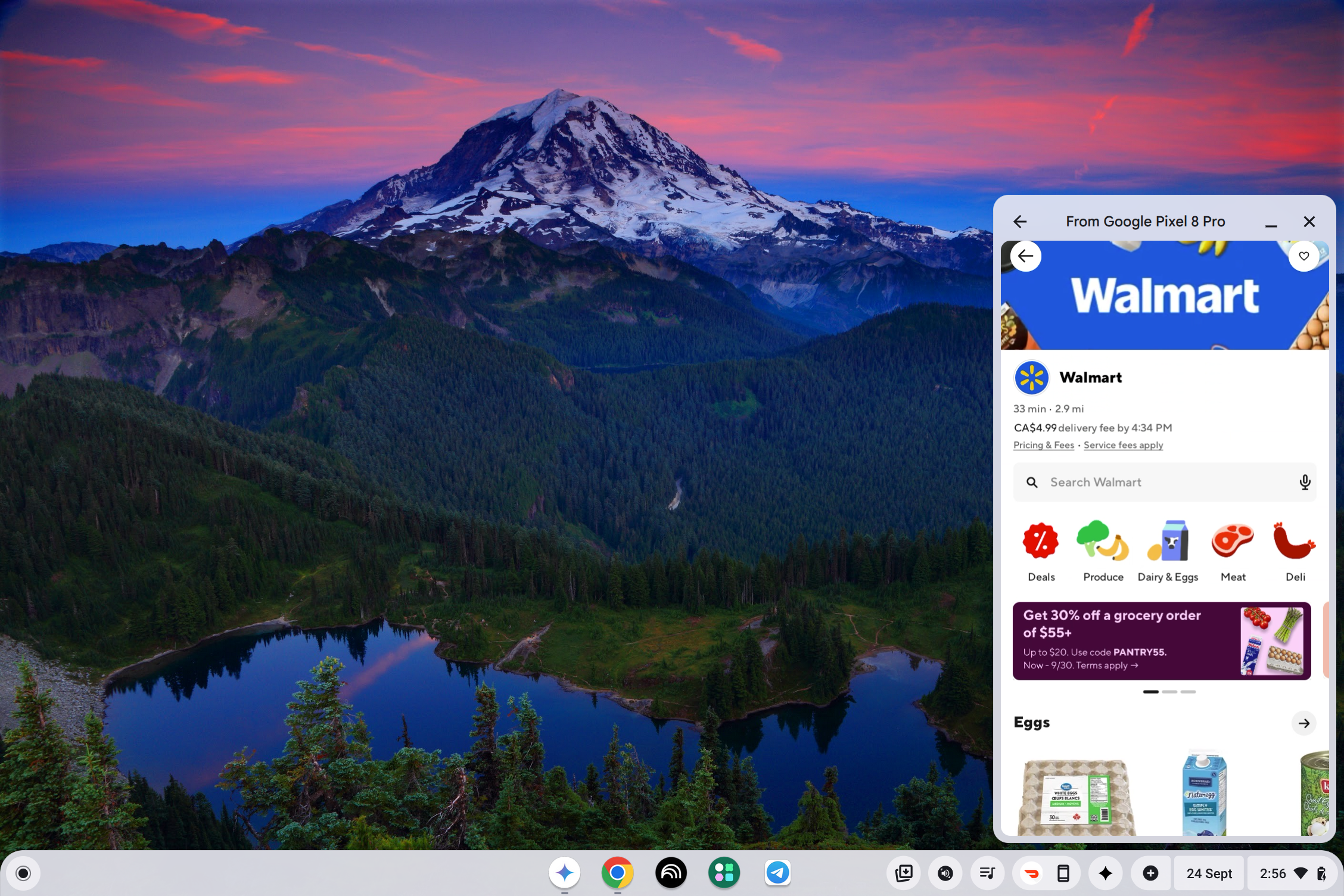Minimize the Pixel 8 Pro app stream window
The width and height of the screenshot is (1344, 896).
coord(1271,222)
